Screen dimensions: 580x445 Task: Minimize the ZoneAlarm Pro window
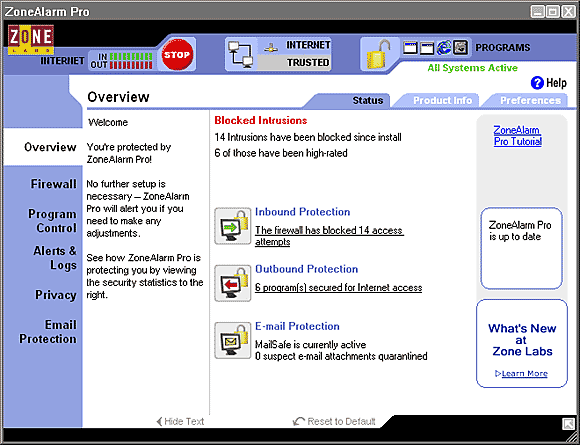537,11
